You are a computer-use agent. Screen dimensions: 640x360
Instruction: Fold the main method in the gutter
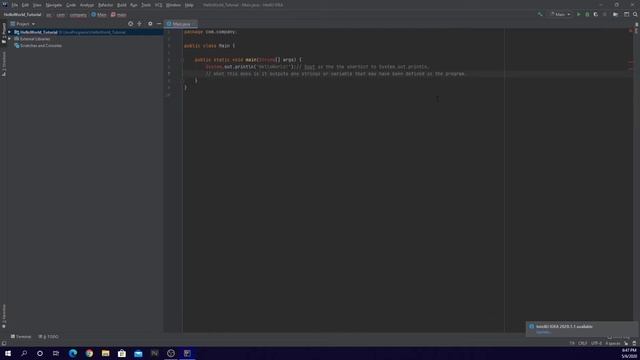pos(183,60)
